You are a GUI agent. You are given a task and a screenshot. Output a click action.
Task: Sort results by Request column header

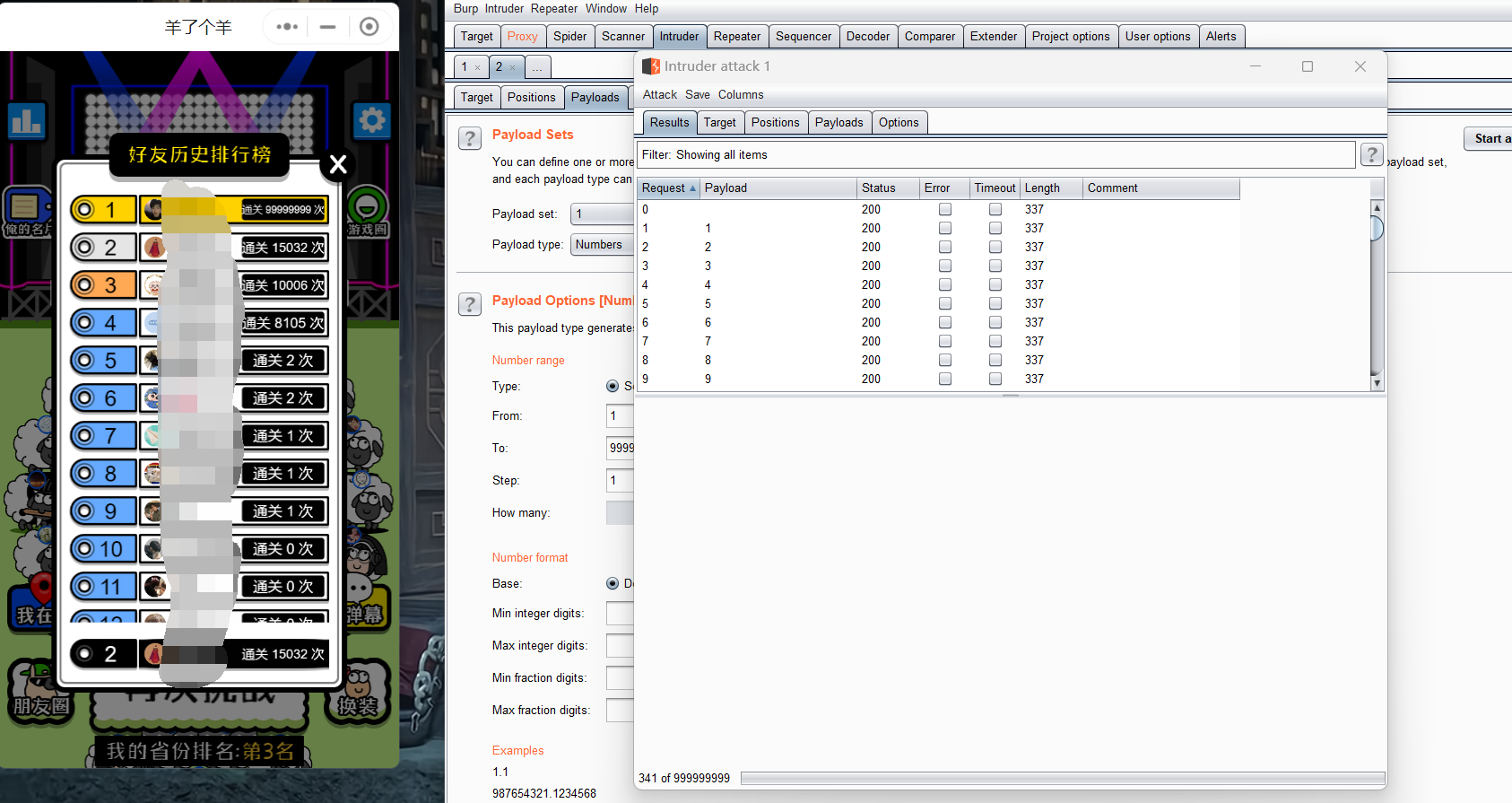click(x=668, y=188)
